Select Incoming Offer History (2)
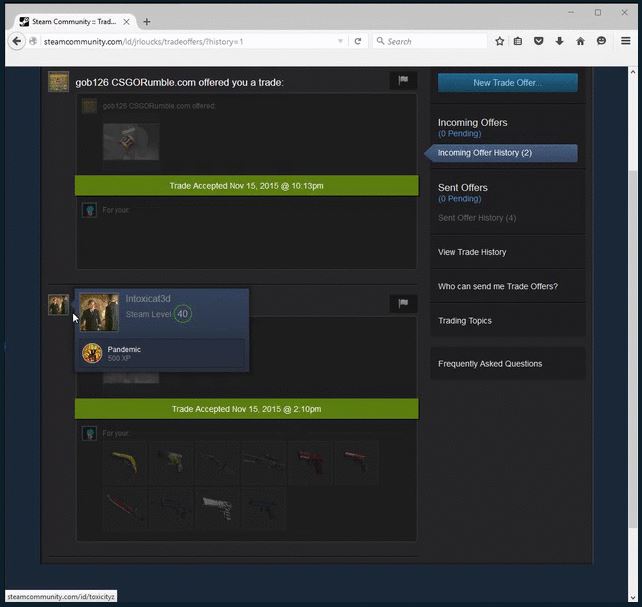 (x=485, y=153)
